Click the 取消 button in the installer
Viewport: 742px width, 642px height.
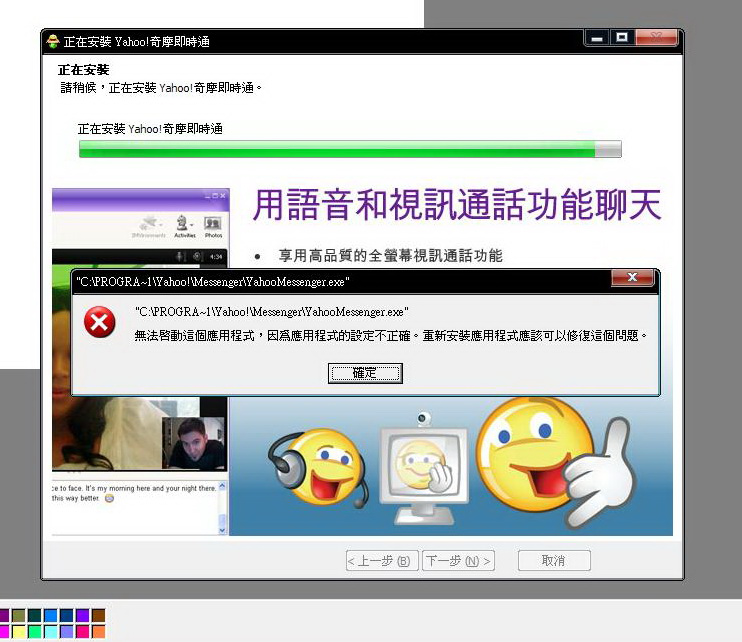point(554,561)
